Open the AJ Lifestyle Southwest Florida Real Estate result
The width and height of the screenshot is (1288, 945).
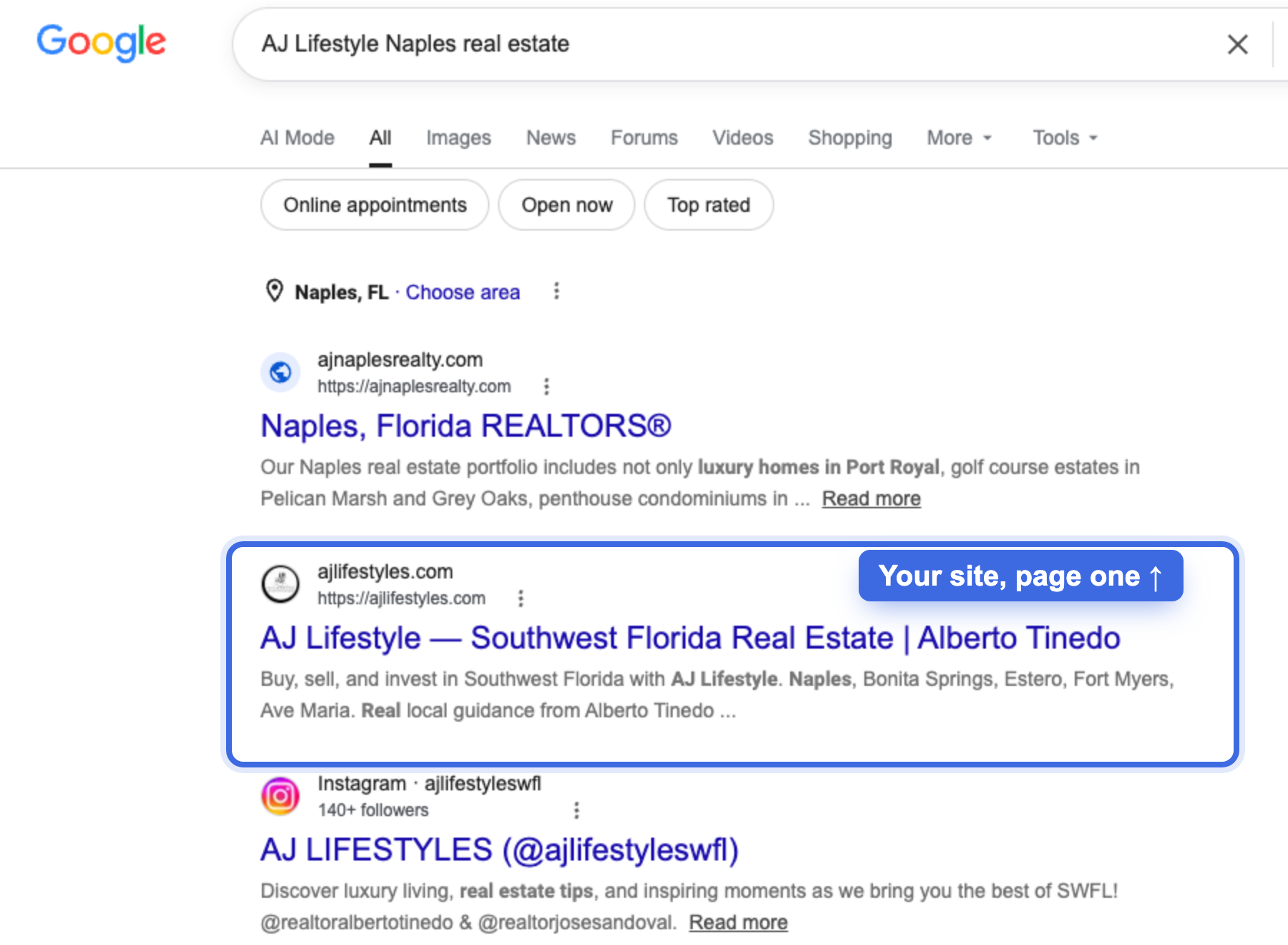tap(691, 638)
